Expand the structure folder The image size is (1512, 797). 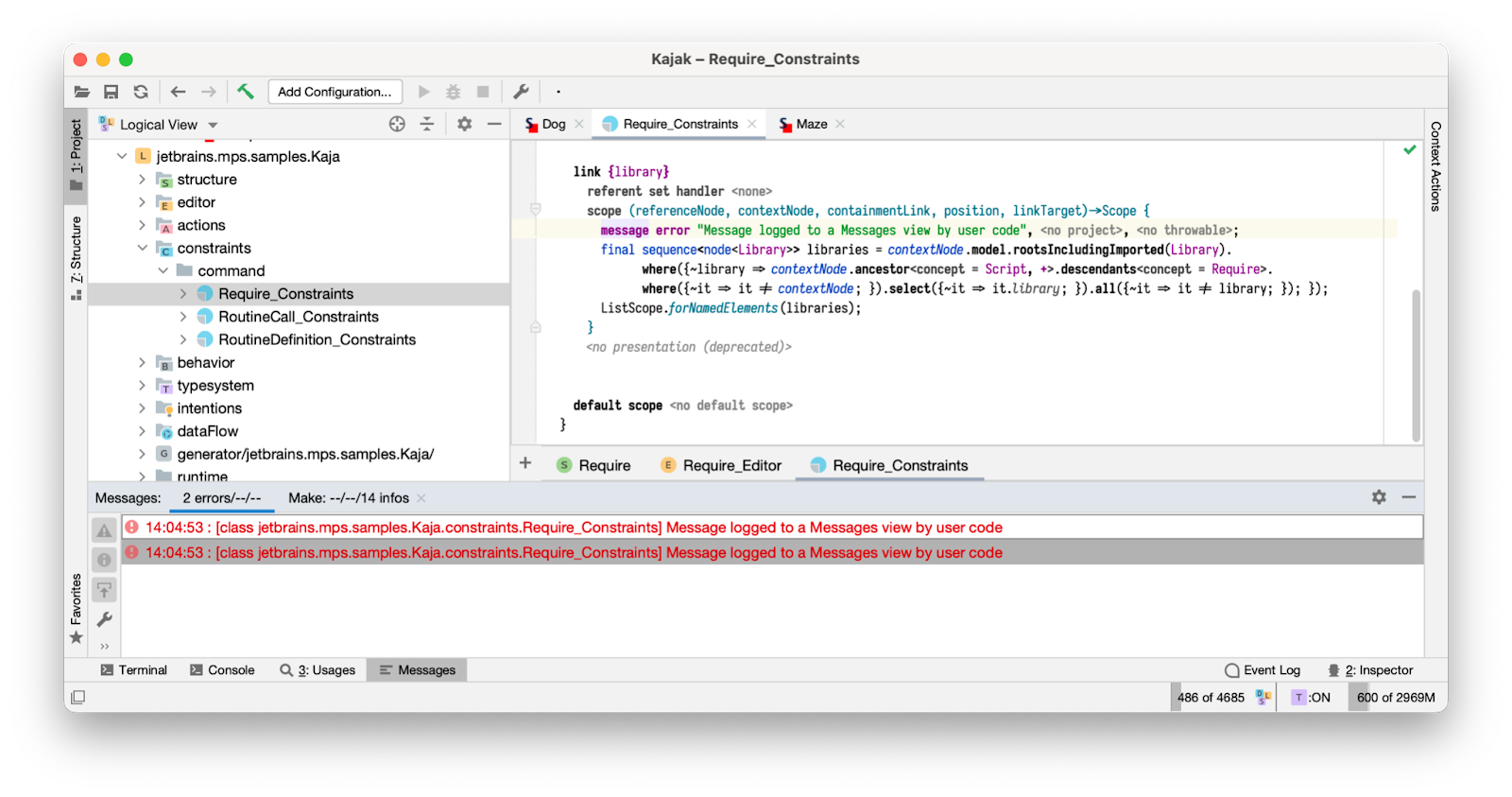pyautogui.click(x=142, y=179)
